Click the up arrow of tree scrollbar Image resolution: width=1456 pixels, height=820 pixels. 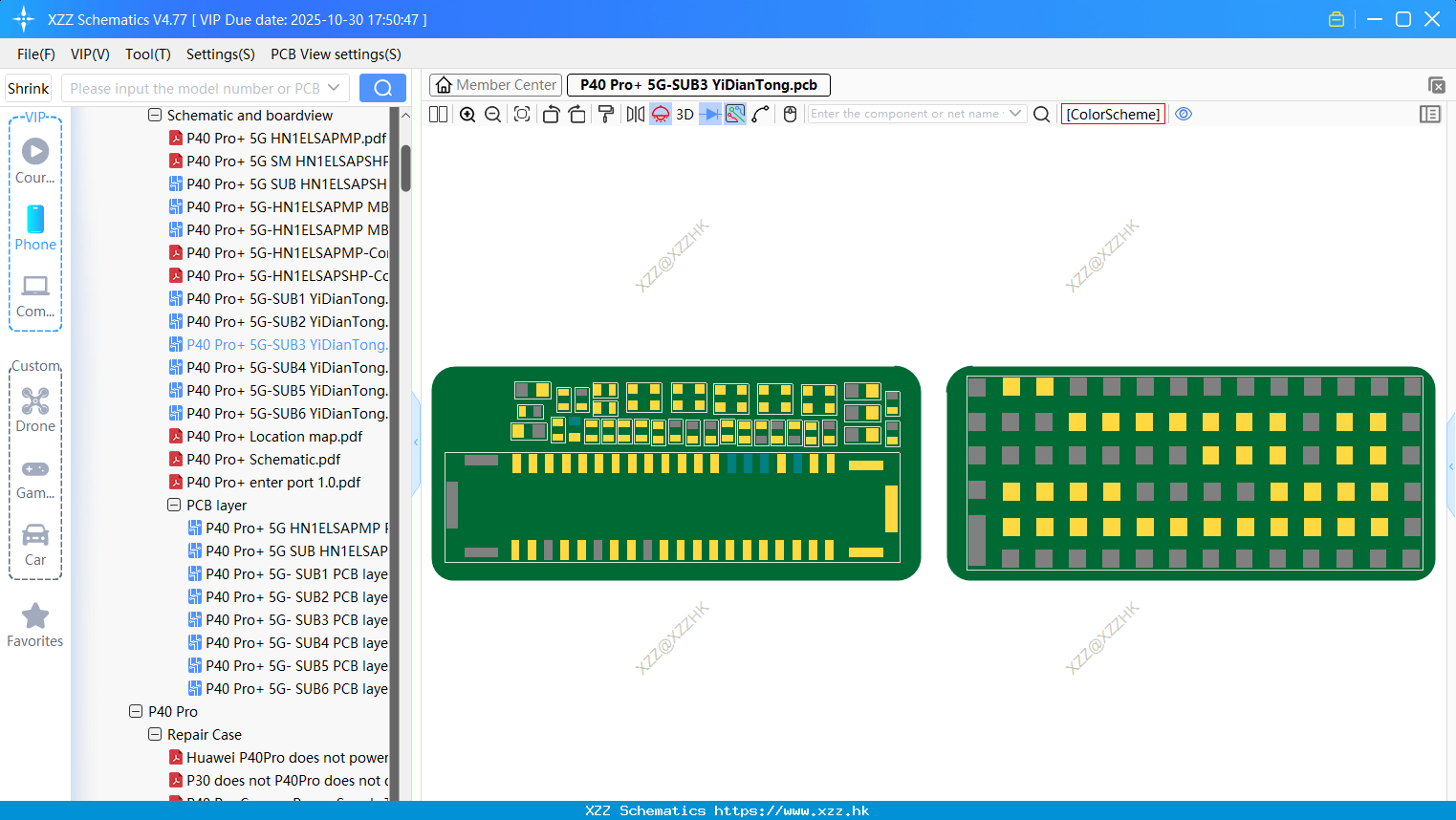[405, 115]
